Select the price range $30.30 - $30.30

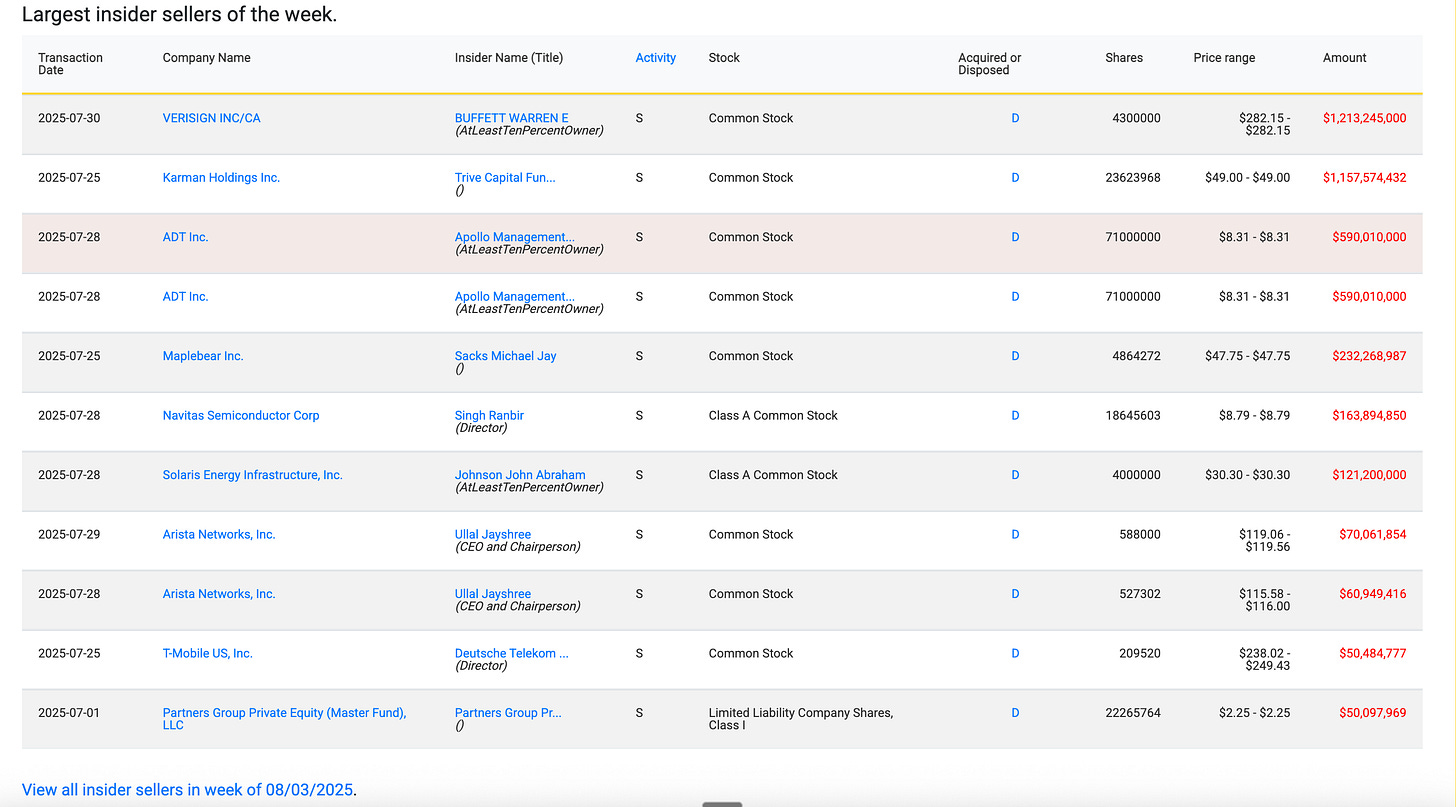[x=1248, y=475]
